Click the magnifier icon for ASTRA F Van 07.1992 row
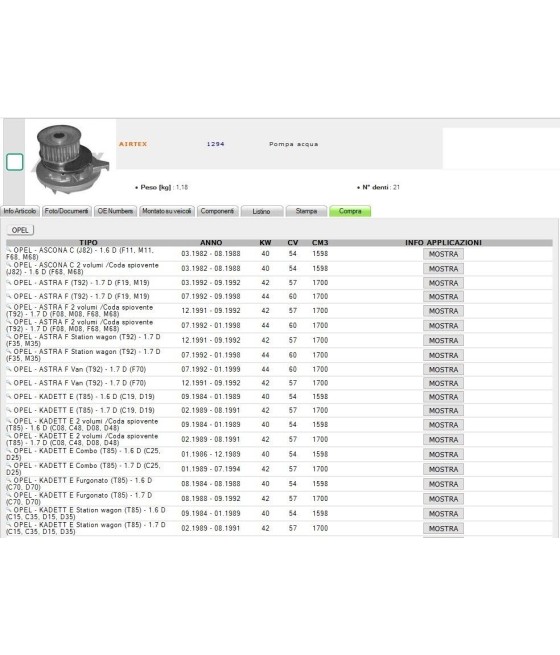 coord(9,369)
